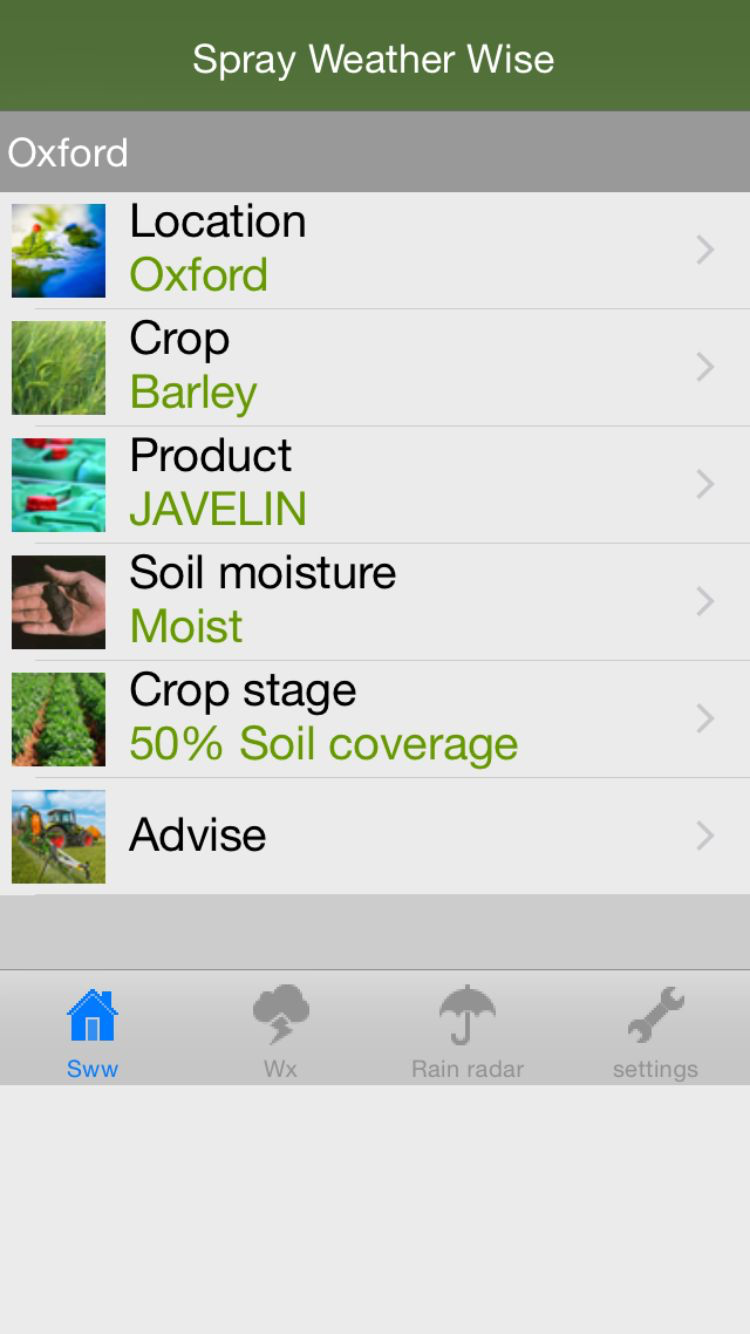The height and width of the screenshot is (1334, 750).
Task: Click the Advise label
Action: (x=198, y=835)
